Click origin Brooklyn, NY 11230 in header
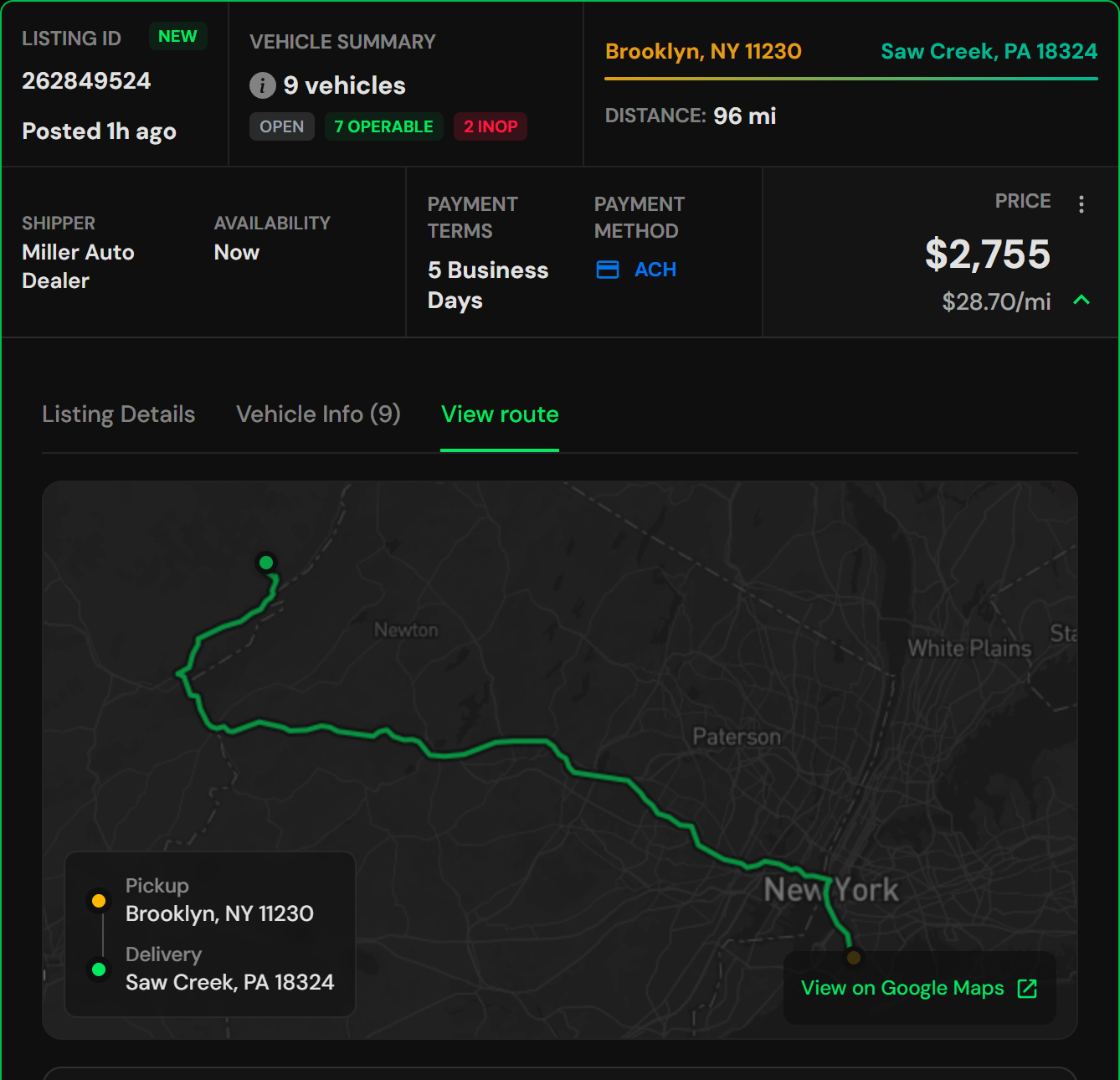The height and width of the screenshot is (1080, 1120). (703, 51)
